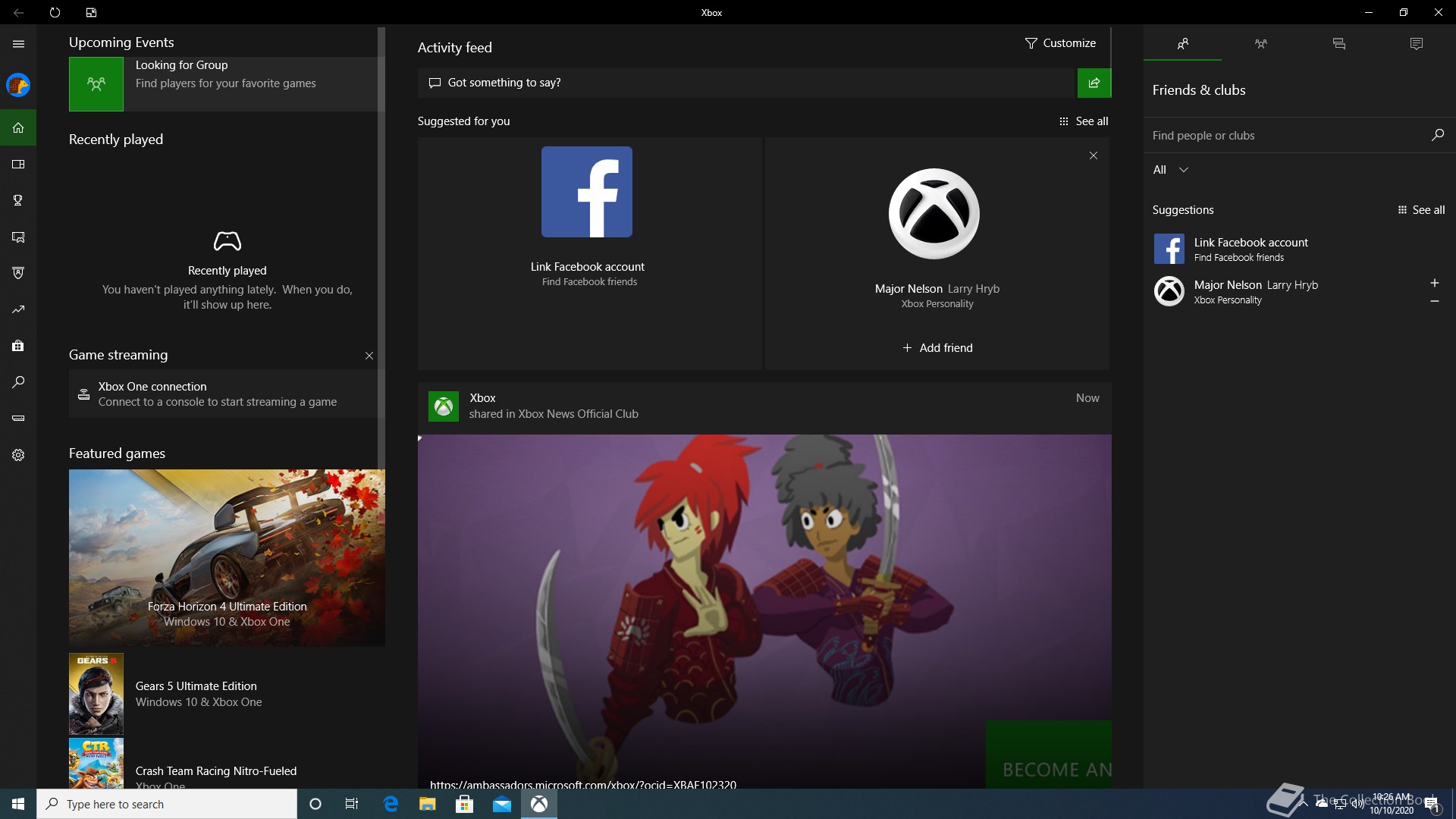Click the taskbar Type here to search box
1456x819 pixels.
pyautogui.click(x=167, y=804)
